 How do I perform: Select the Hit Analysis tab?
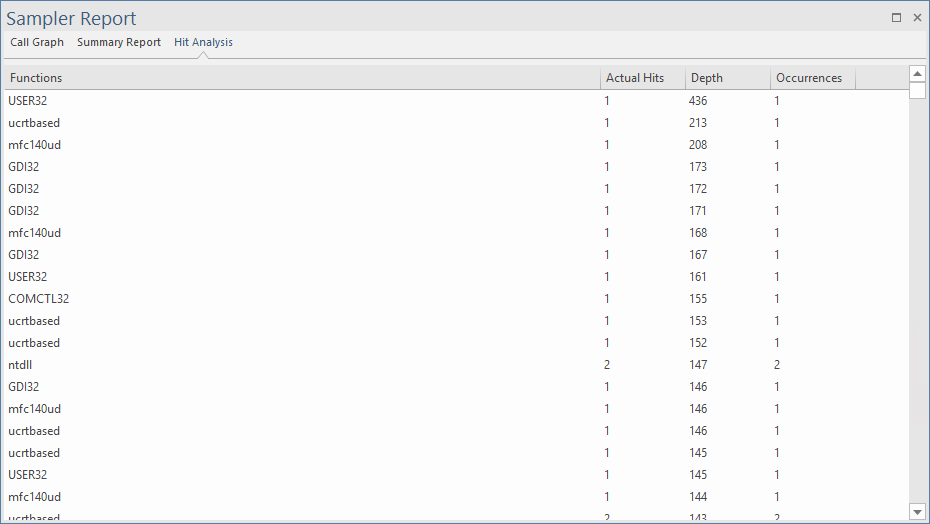coord(203,43)
